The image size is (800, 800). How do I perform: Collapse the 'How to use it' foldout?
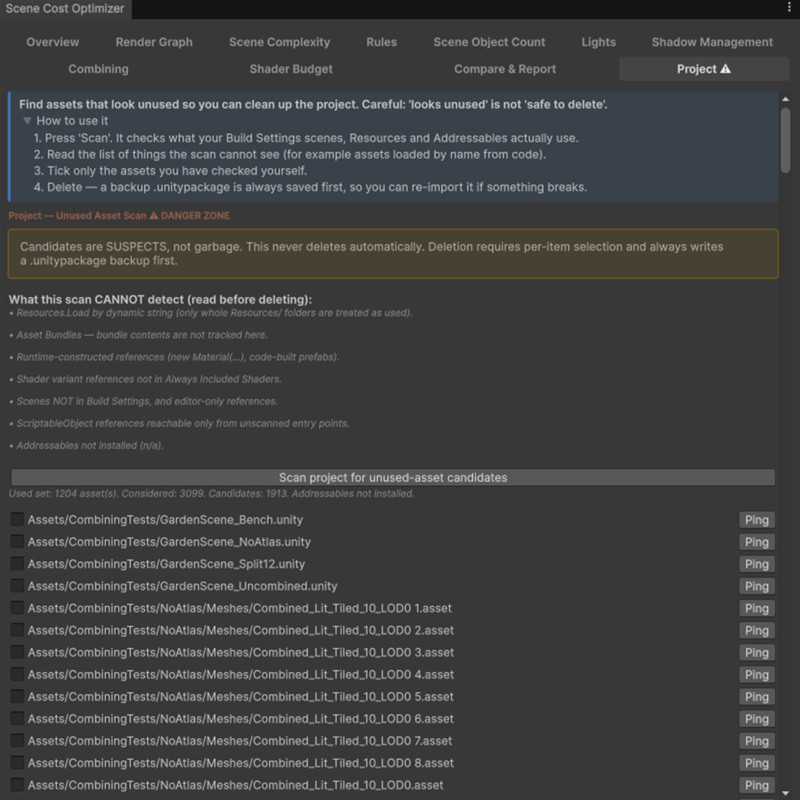coord(28,121)
